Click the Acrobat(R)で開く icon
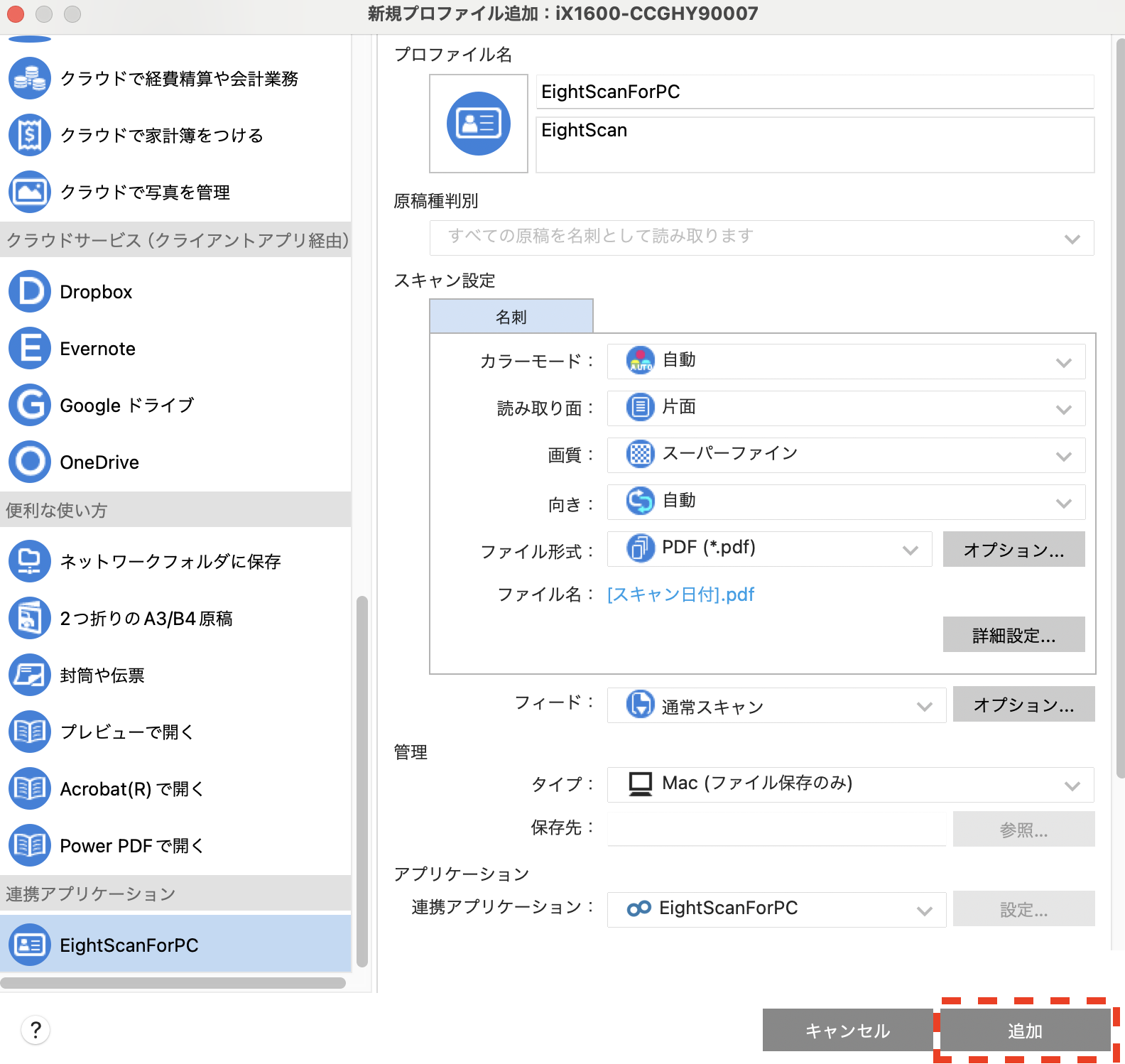The width and height of the screenshot is (1125, 1064). coord(30,788)
